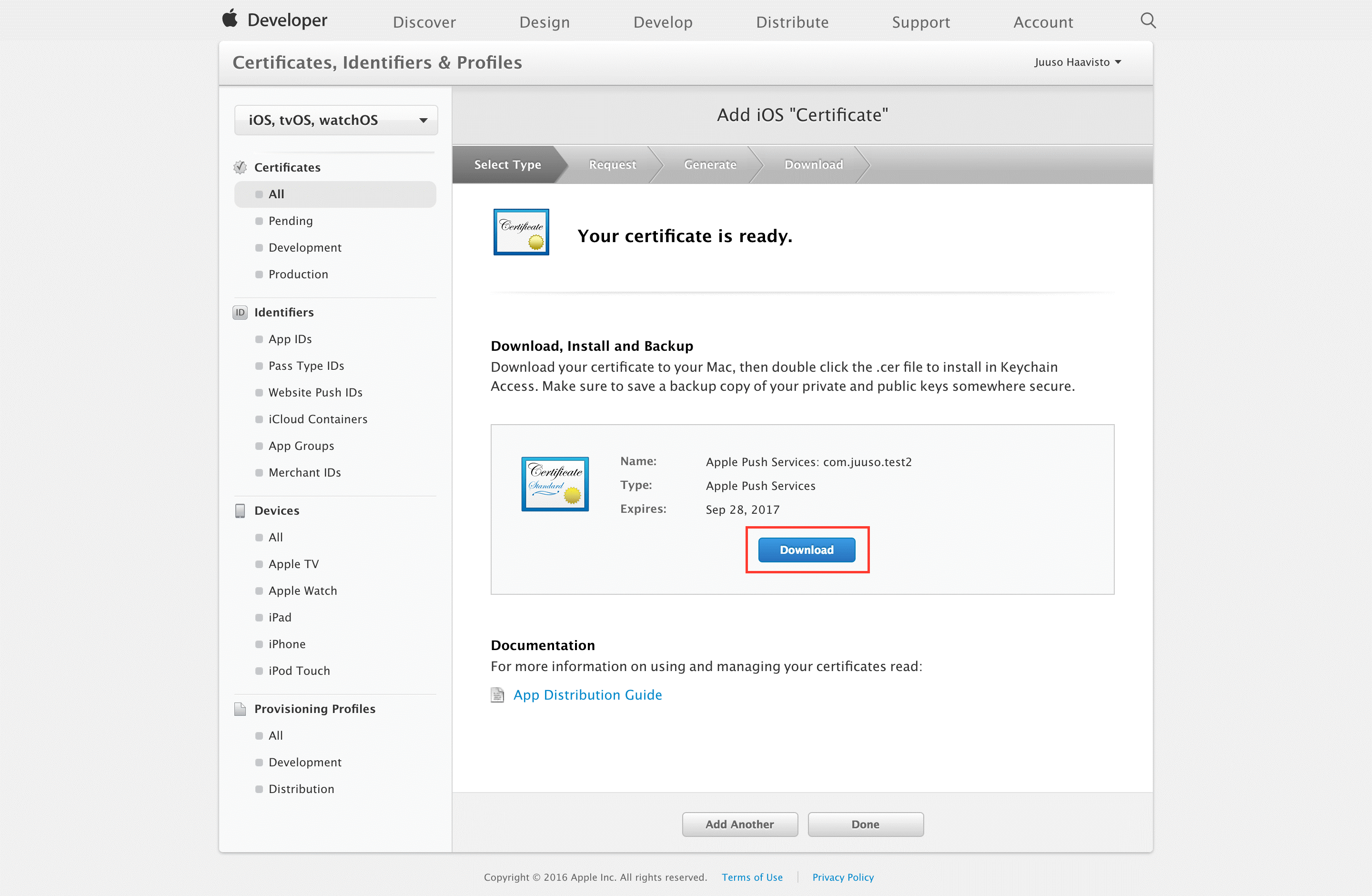Select the Select Type step

(507, 164)
